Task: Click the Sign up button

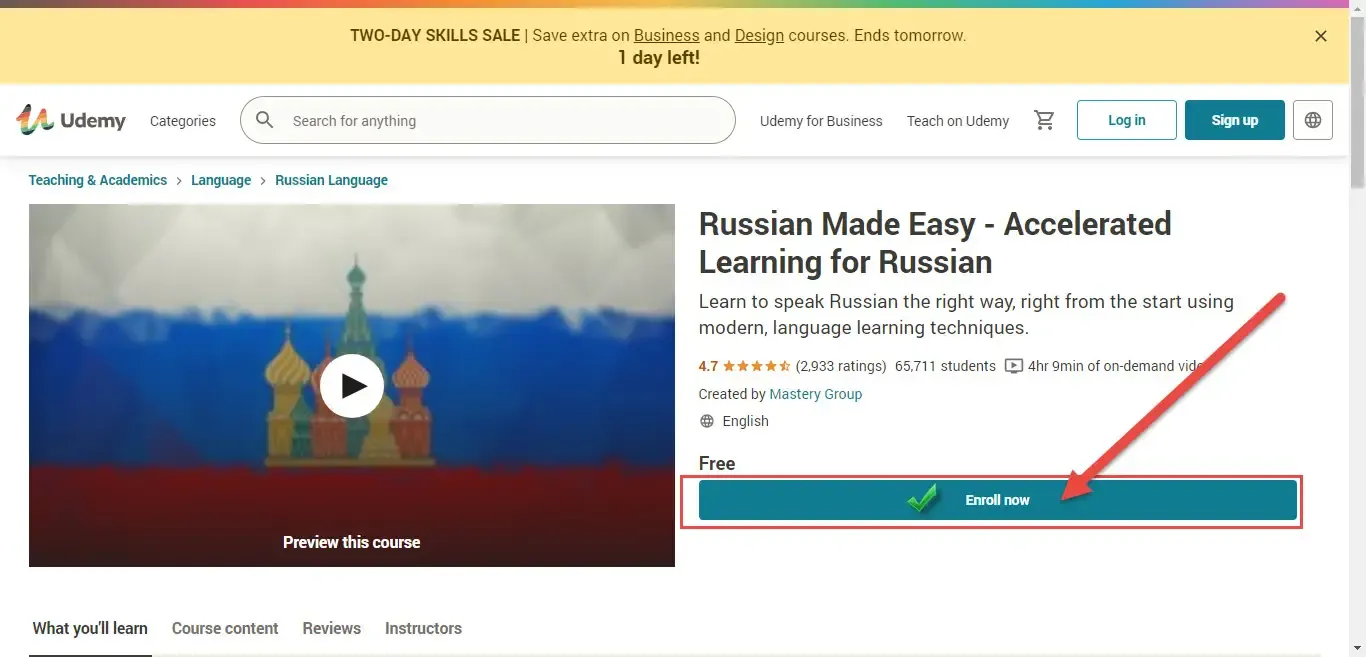Action: (1235, 120)
